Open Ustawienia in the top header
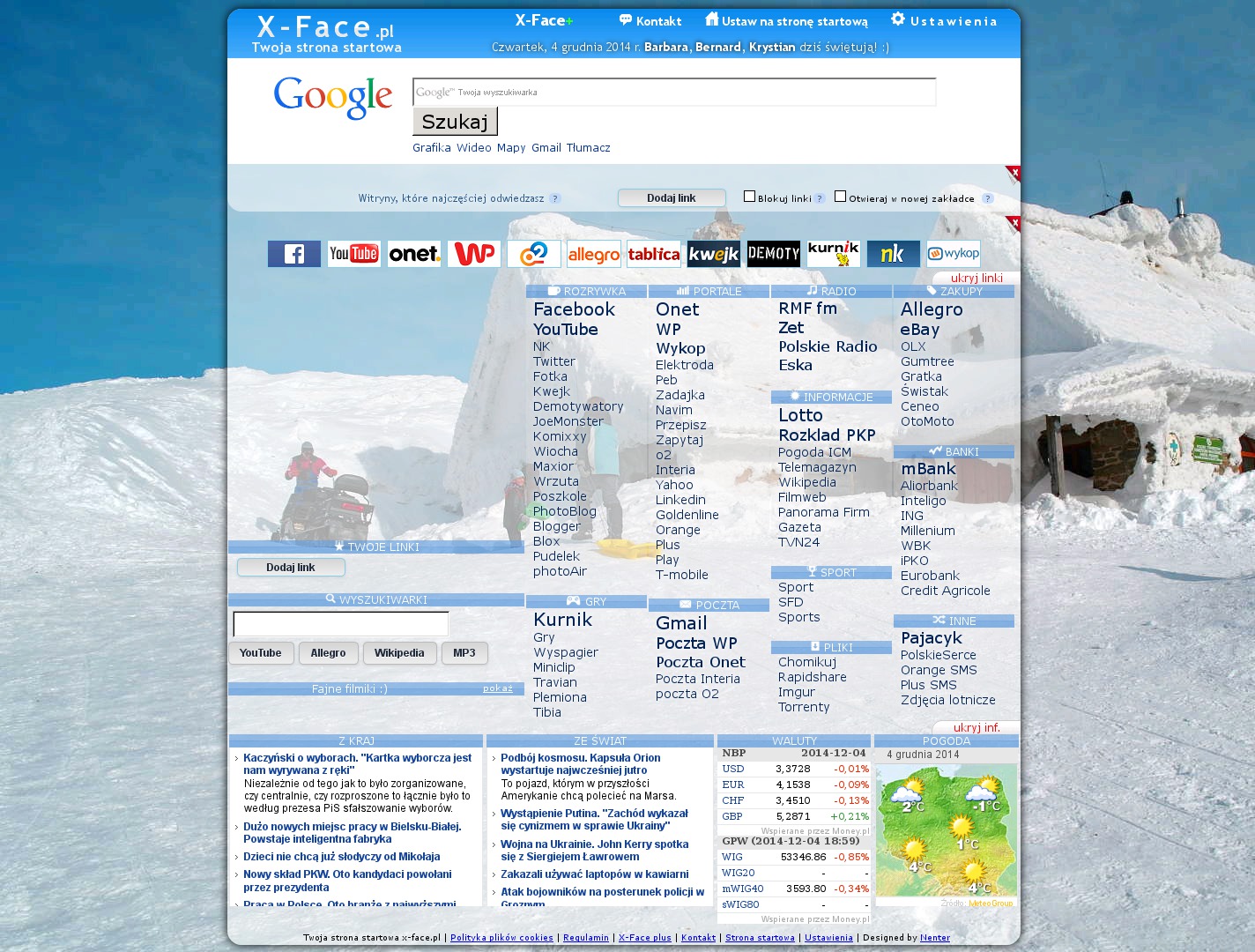The width and height of the screenshot is (1255, 952). tap(944, 21)
